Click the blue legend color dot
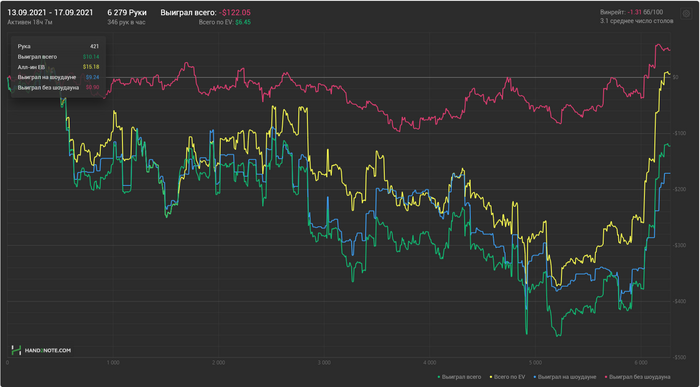This screenshot has height=387, width=700. [x=535, y=378]
